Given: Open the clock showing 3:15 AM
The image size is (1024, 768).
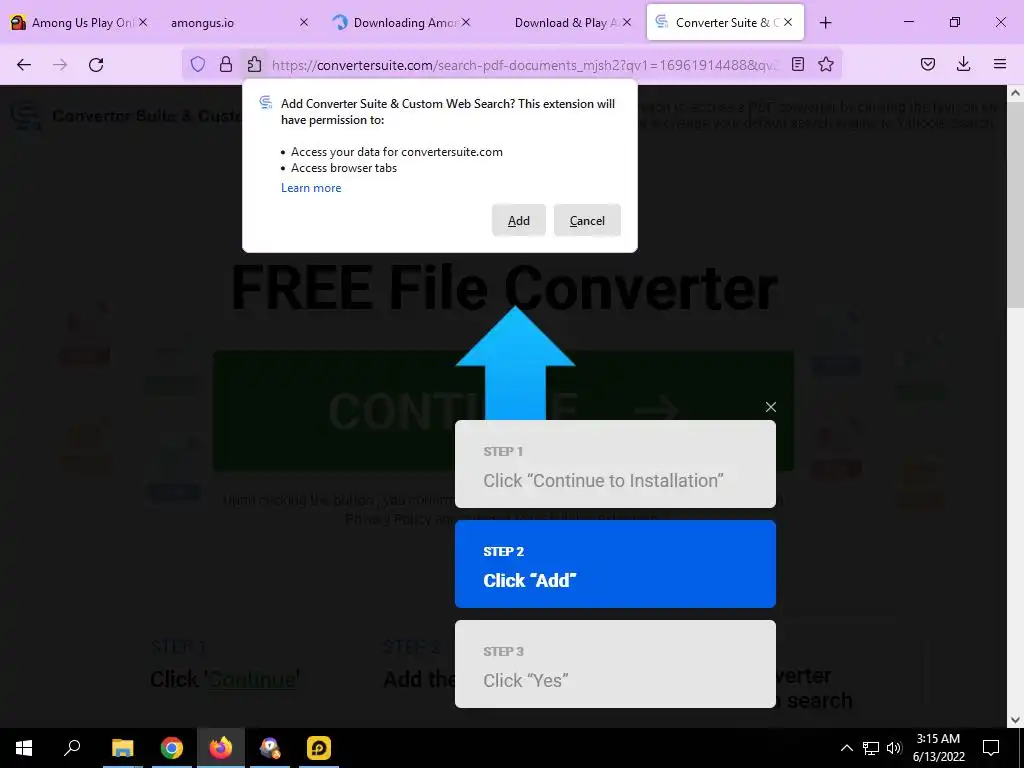Looking at the screenshot, I should tap(938, 748).
